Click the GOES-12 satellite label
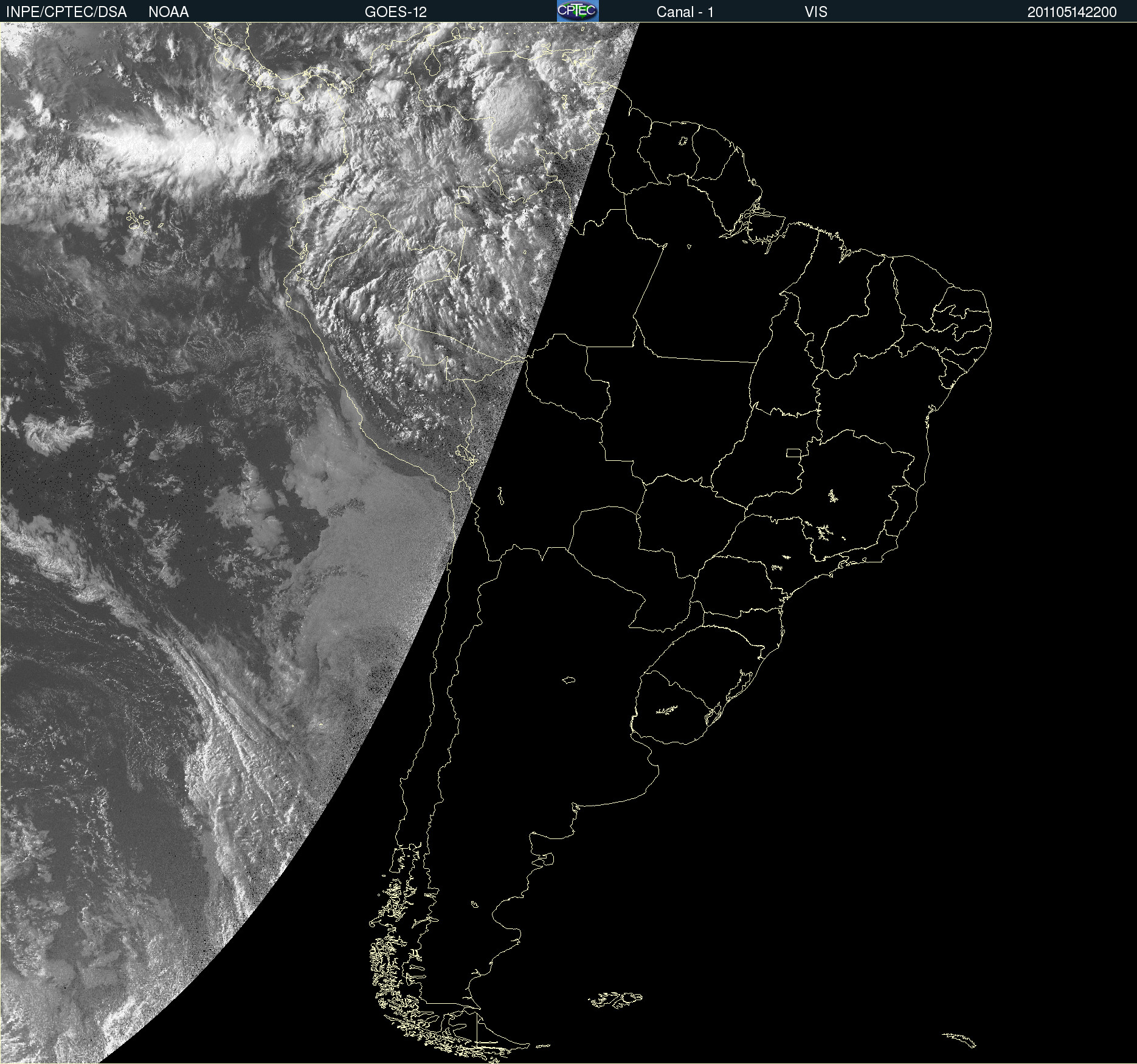This screenshot has width=1137, height=1064. [x=396, y=12]
